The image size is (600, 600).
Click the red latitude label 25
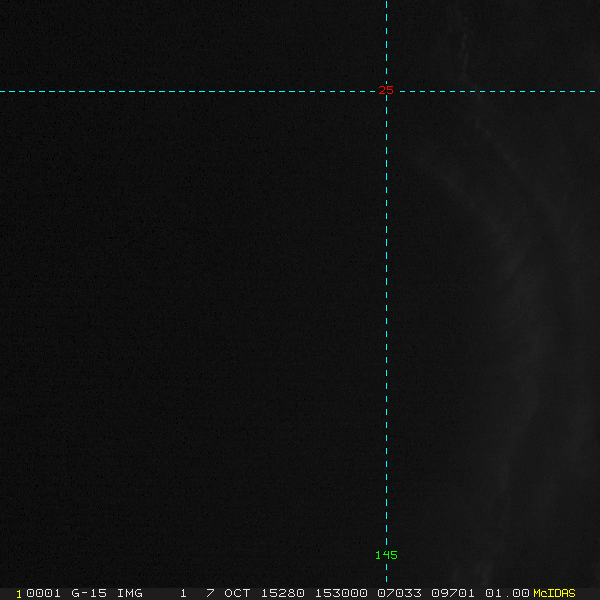pos(386,90)
